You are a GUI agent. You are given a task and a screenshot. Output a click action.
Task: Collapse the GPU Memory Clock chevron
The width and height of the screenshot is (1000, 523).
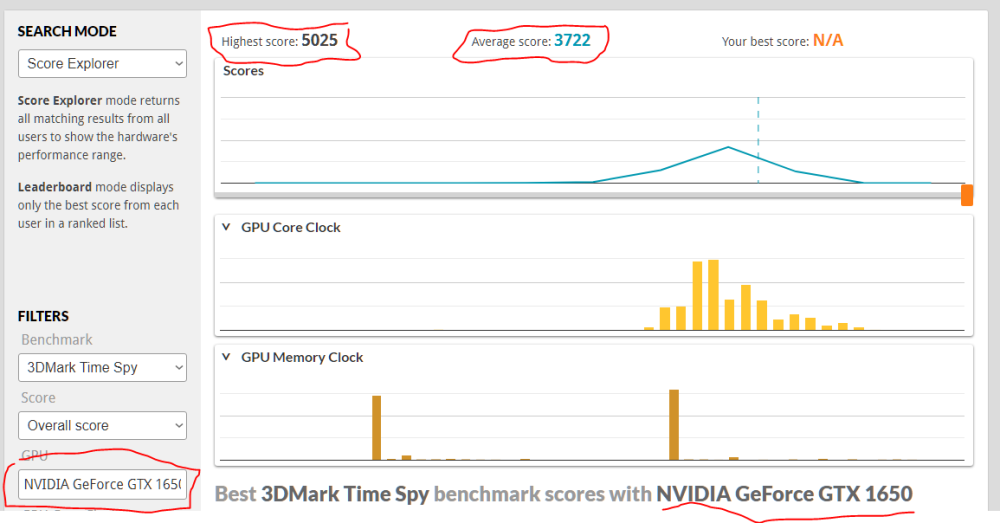tap(226, 358)
